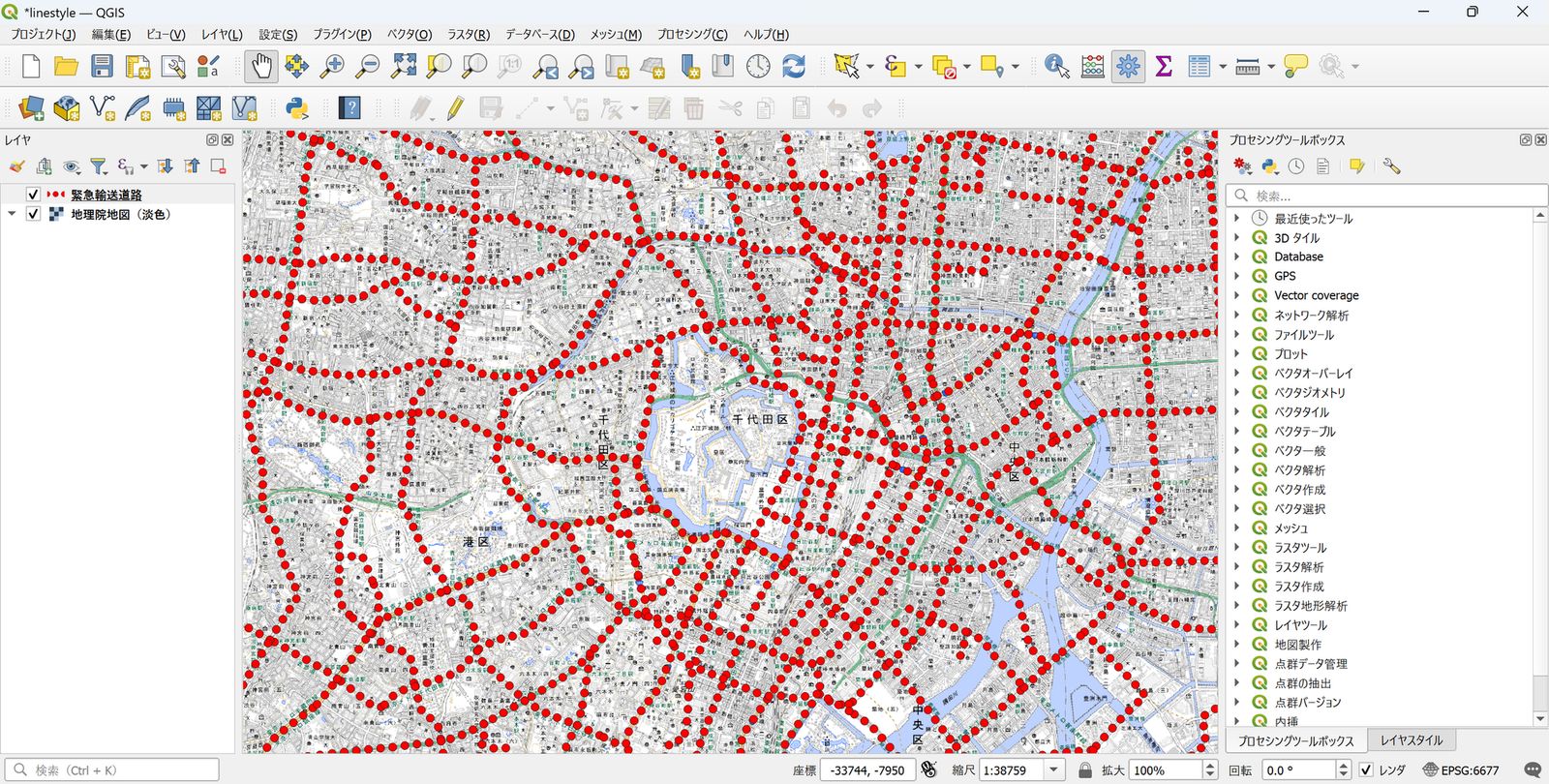Toggle the Processing Toolbox gear button
This screenshot has width=1549, height=784.
1128,66
